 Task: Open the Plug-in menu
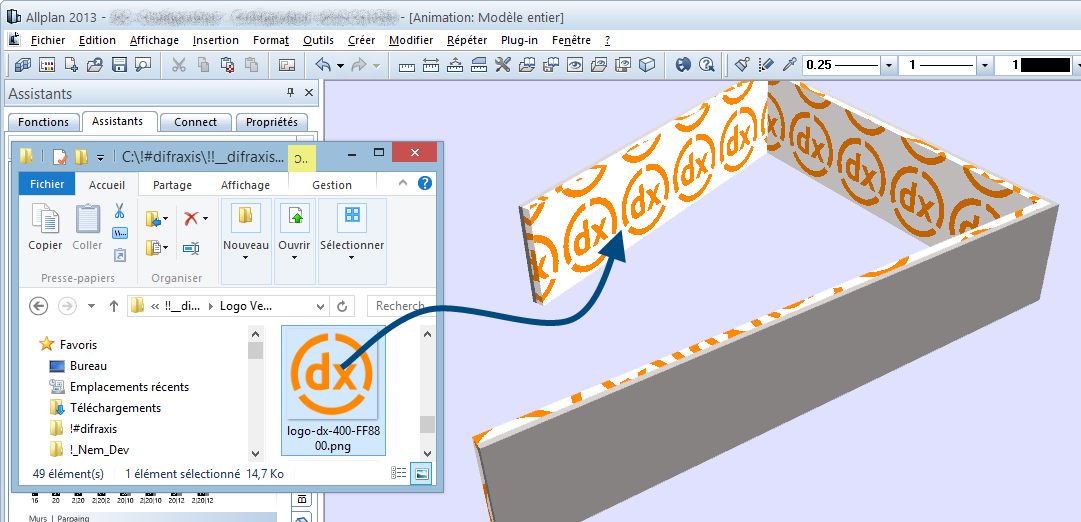(519, 40)
